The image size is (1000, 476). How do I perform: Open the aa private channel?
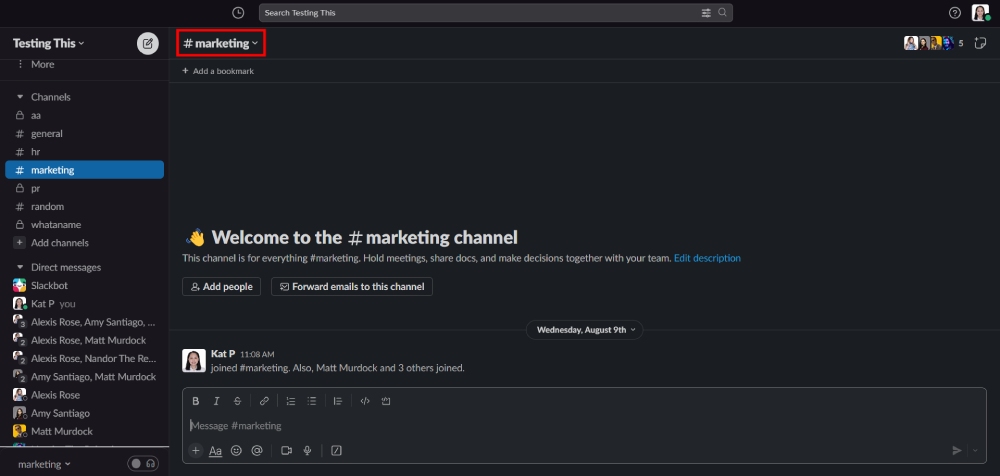pyautogui.click(x=84, y=115)
